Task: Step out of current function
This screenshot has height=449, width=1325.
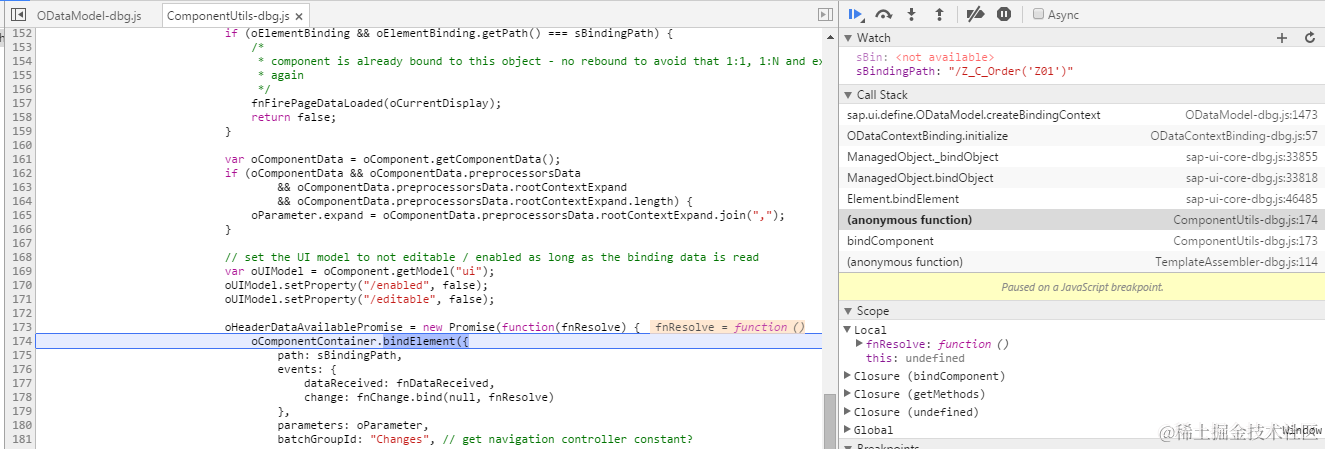Action: tap(939, 14)
